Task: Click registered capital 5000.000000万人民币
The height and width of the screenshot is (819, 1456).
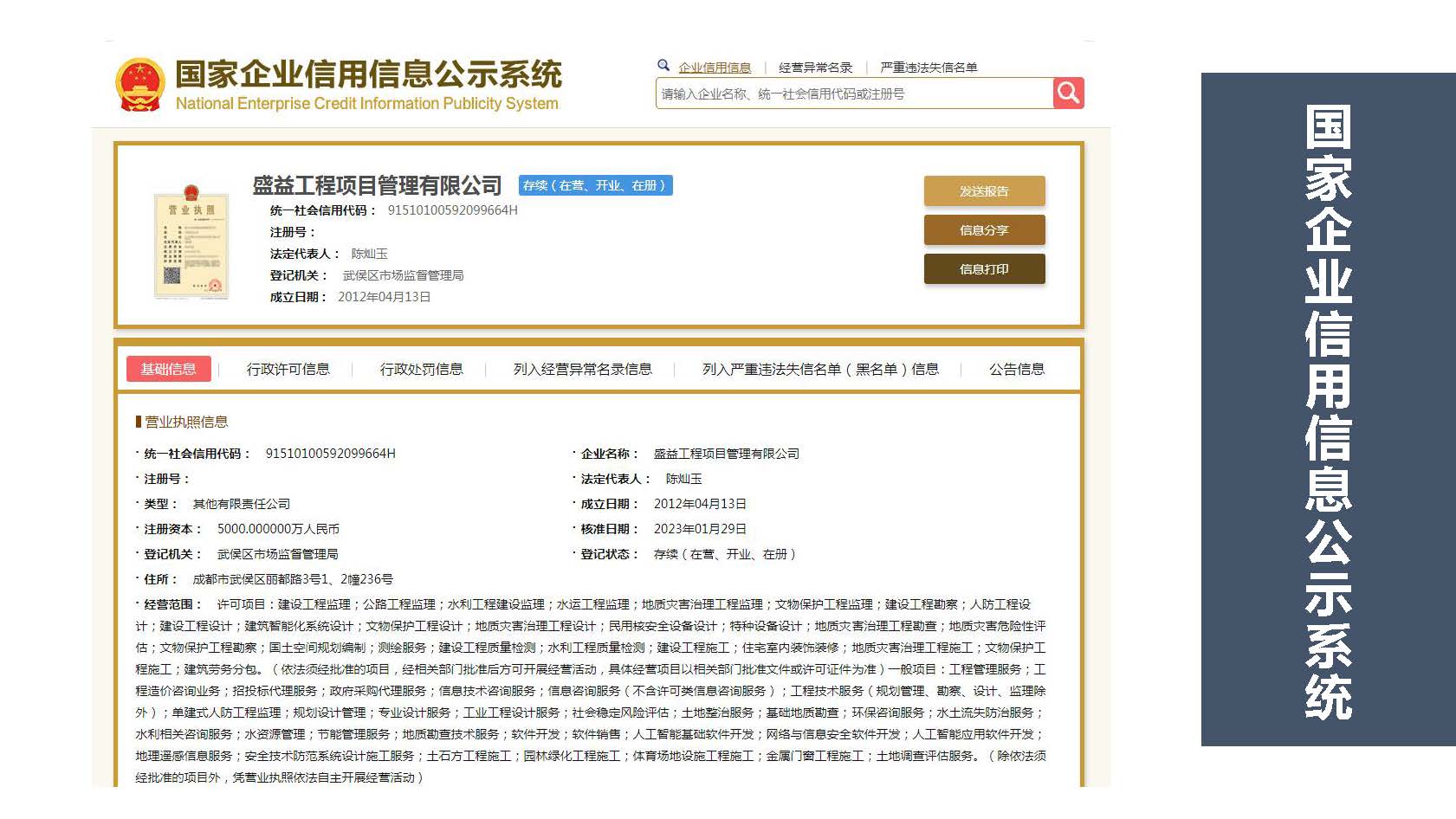Action: point(278,529)
